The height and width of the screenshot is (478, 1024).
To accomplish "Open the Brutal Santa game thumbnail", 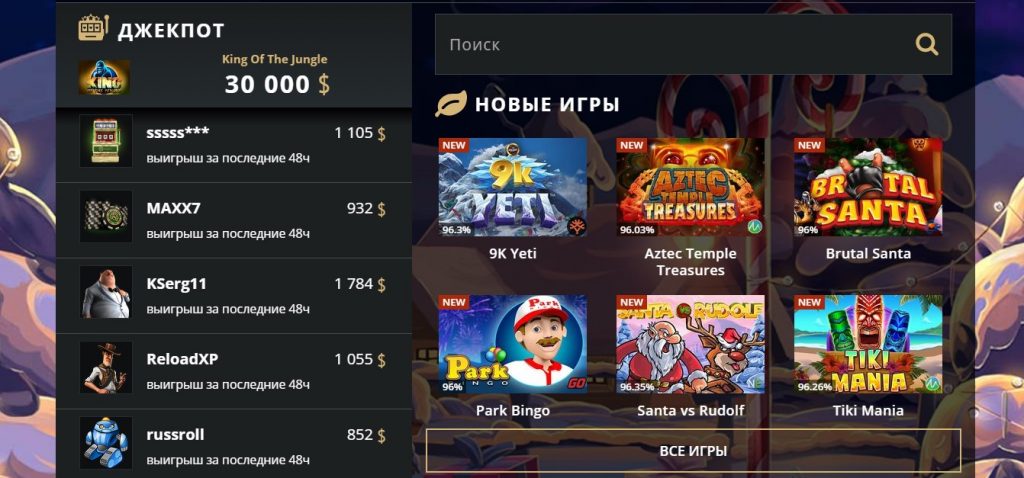I will tap(868, 187).
